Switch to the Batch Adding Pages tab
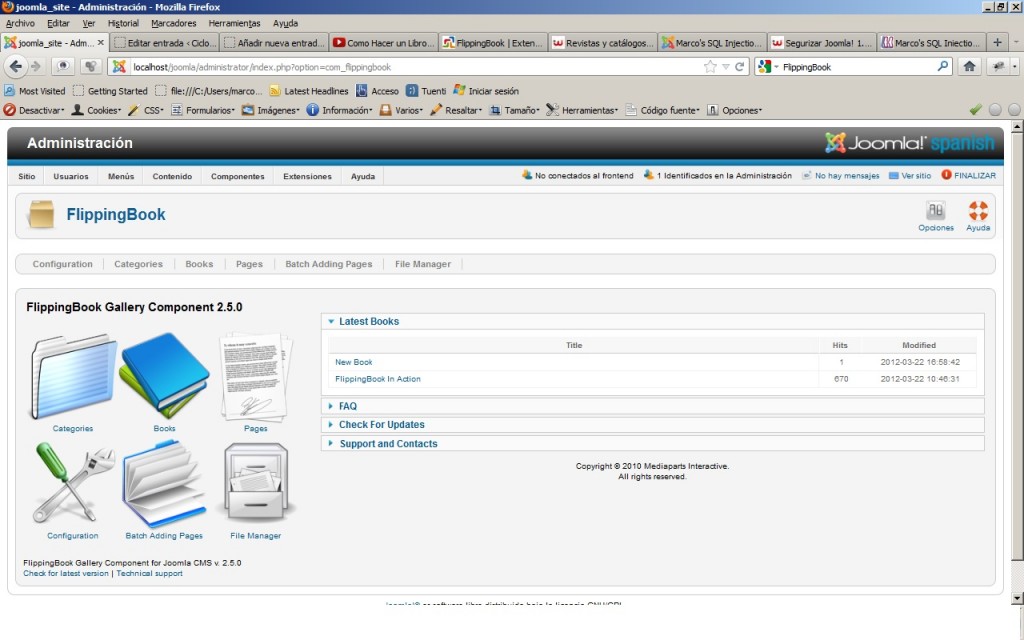 tap(328, 264)
